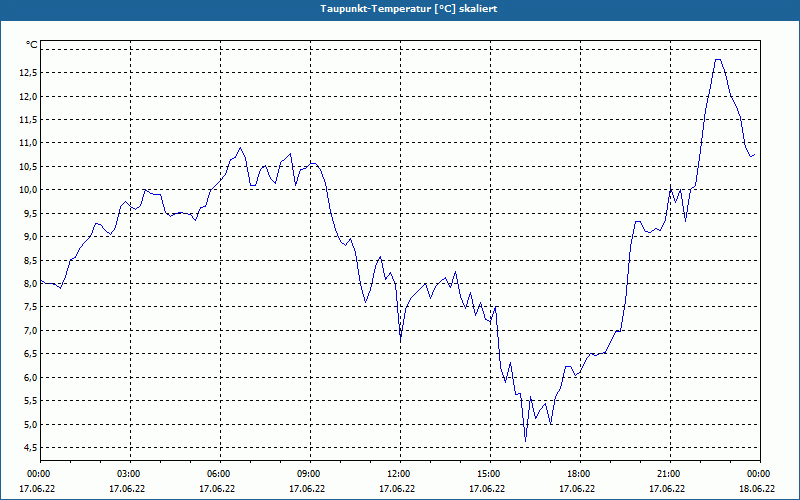The height and width of the screenshot is (500, 800).
Task: Click the 12,5 y-axis value
Action: click(x=28, y=73)
